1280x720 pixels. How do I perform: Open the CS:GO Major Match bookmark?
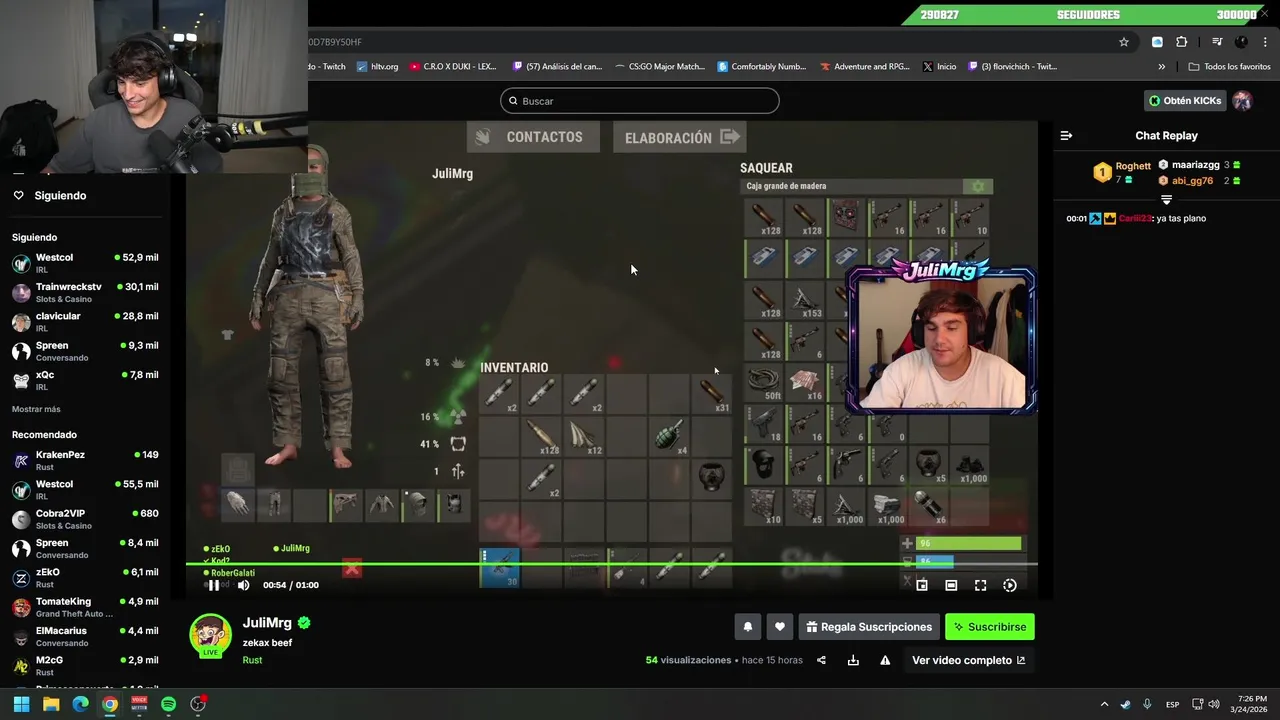click(659, 67)
